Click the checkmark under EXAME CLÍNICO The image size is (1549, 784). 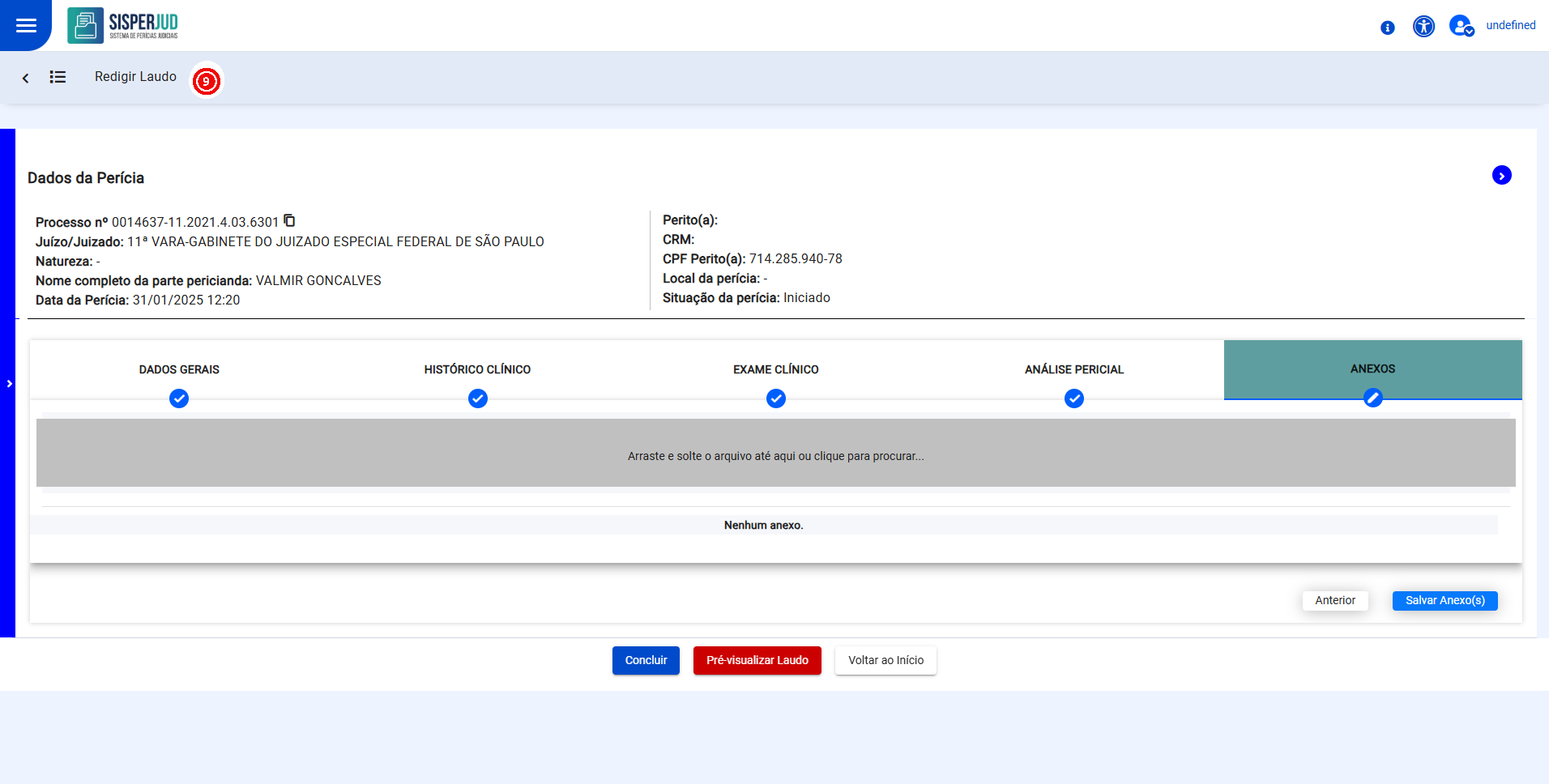[x=776, y=398]
